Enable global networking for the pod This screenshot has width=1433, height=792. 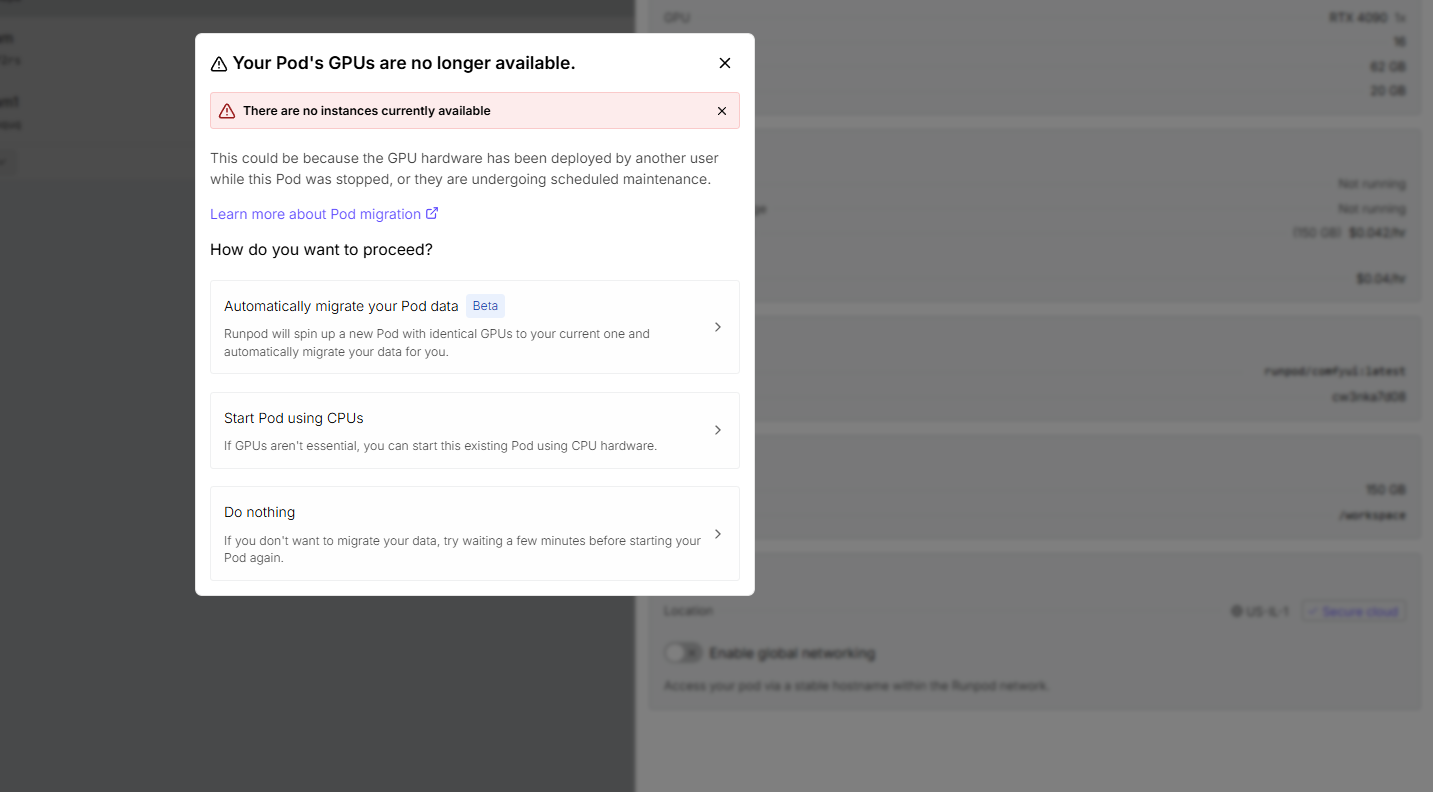click(x=683, y=652)
